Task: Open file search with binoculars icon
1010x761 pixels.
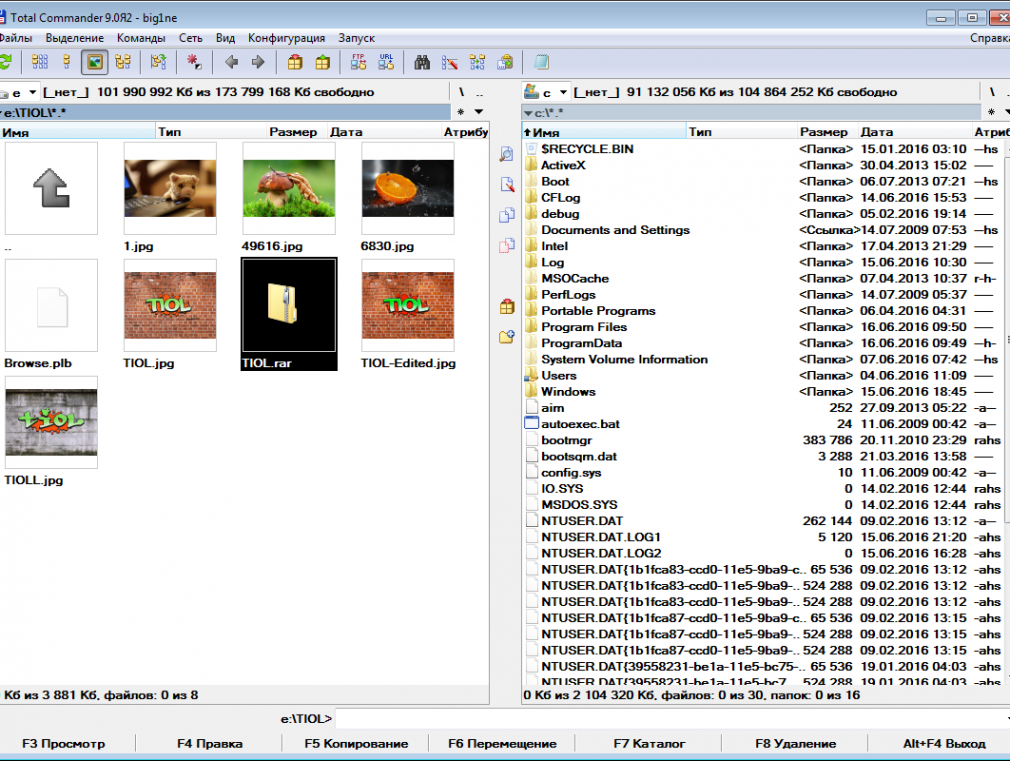Action: pos(422,62)
